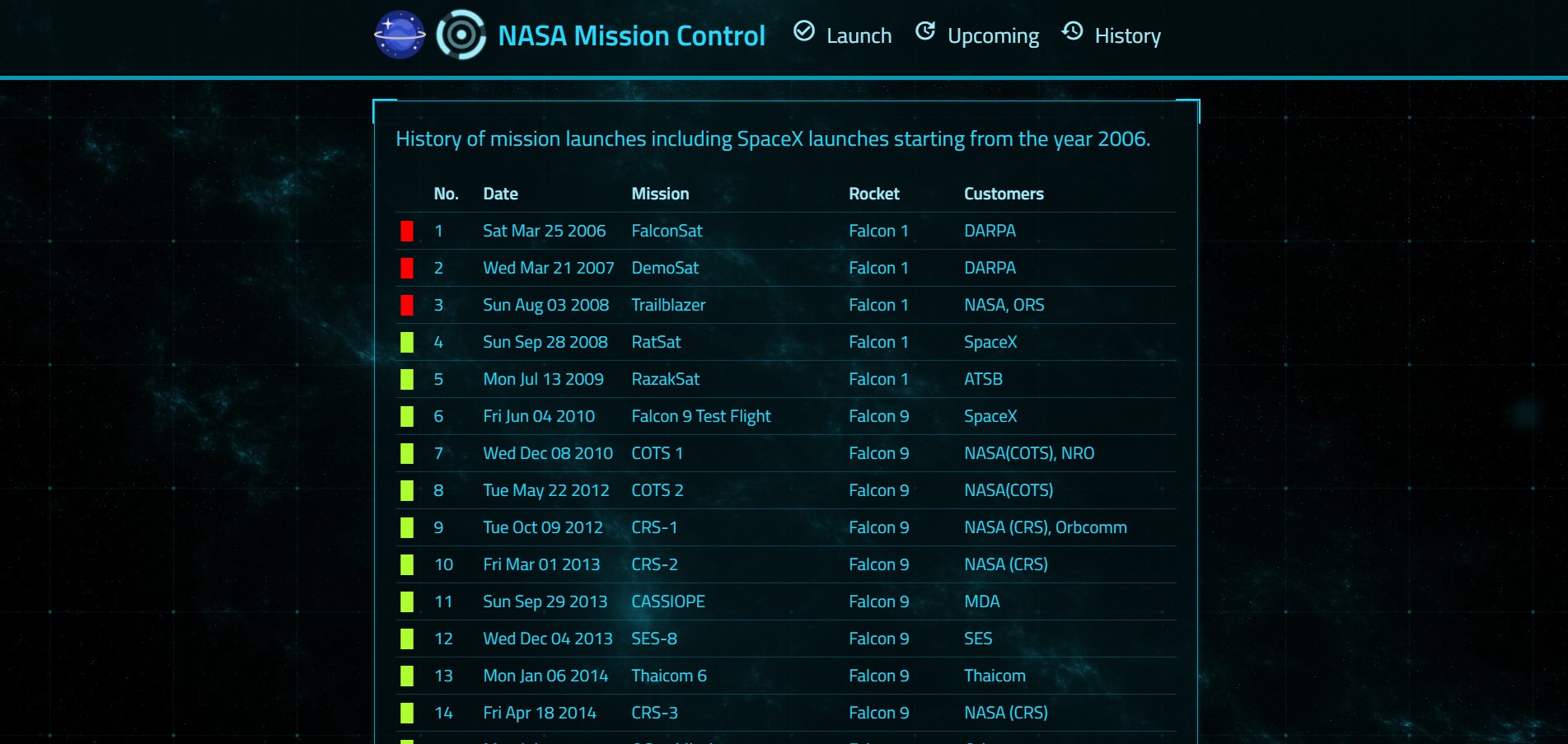This screenshot has width=1568, height=744.
Task: Click the date Mon Jan 06 2014
Action: tap(545, 676)
